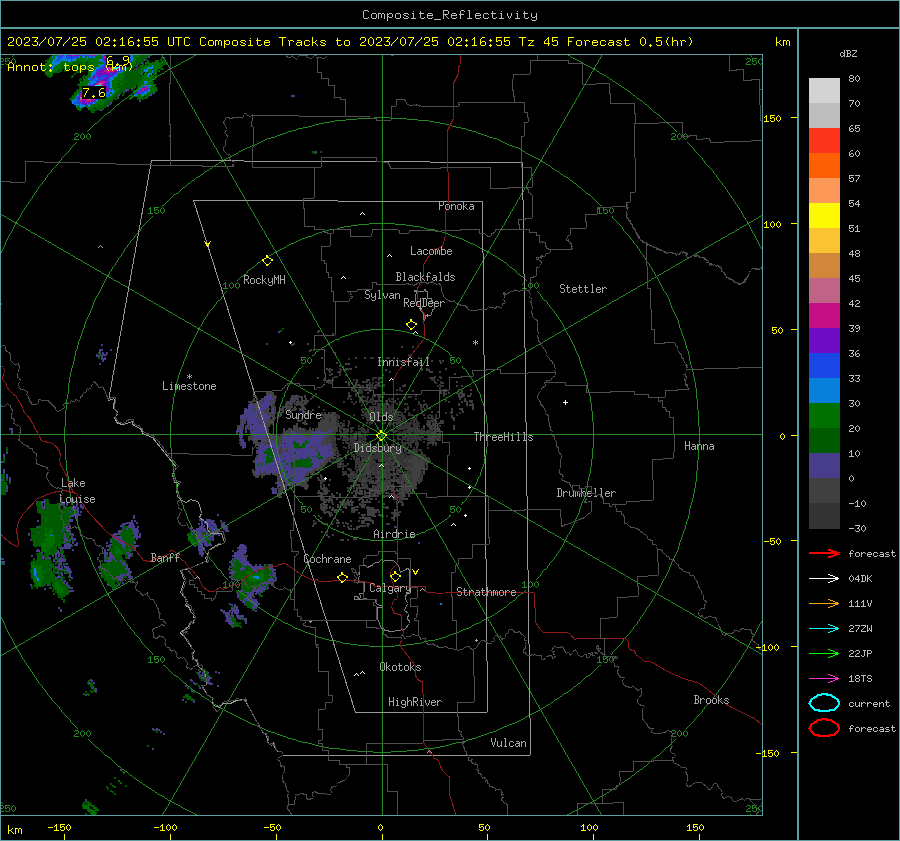The width and height of the screenshot is (900, 841).
Task: Pick the blue 36-33 dBZ swatch
Action: (x=824, y=366)
